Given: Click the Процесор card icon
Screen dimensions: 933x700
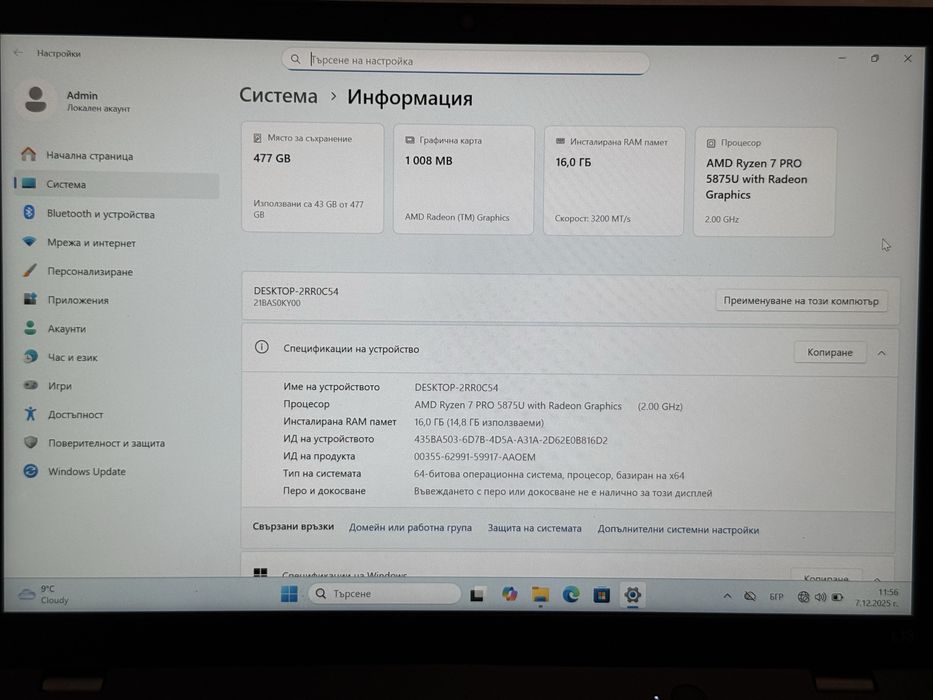Looking at the screenshot, I should 711,143.
